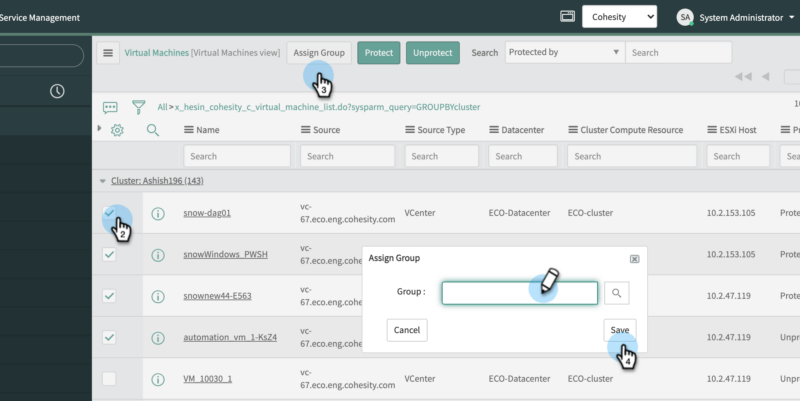Click the Group text input field
The height and width of the screenshot is (401, 800).
[519, 292]
